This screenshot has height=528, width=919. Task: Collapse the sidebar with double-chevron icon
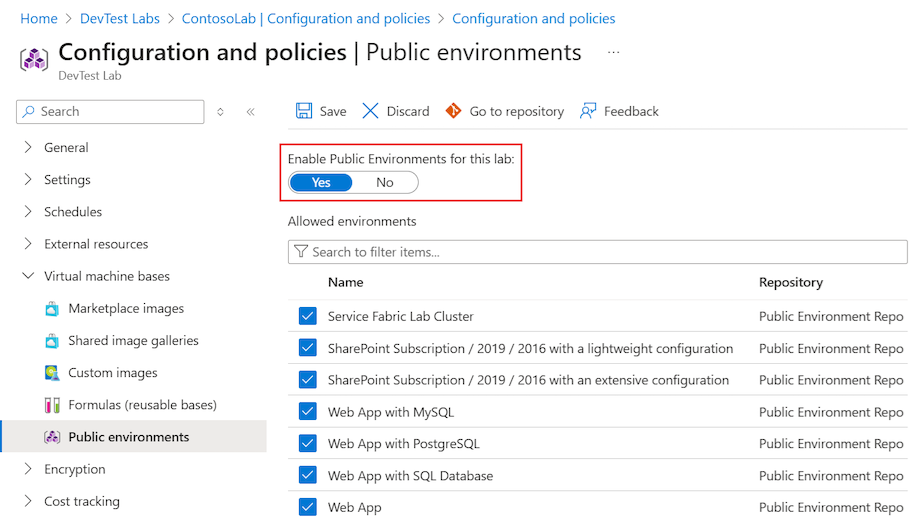pos(251,112)
